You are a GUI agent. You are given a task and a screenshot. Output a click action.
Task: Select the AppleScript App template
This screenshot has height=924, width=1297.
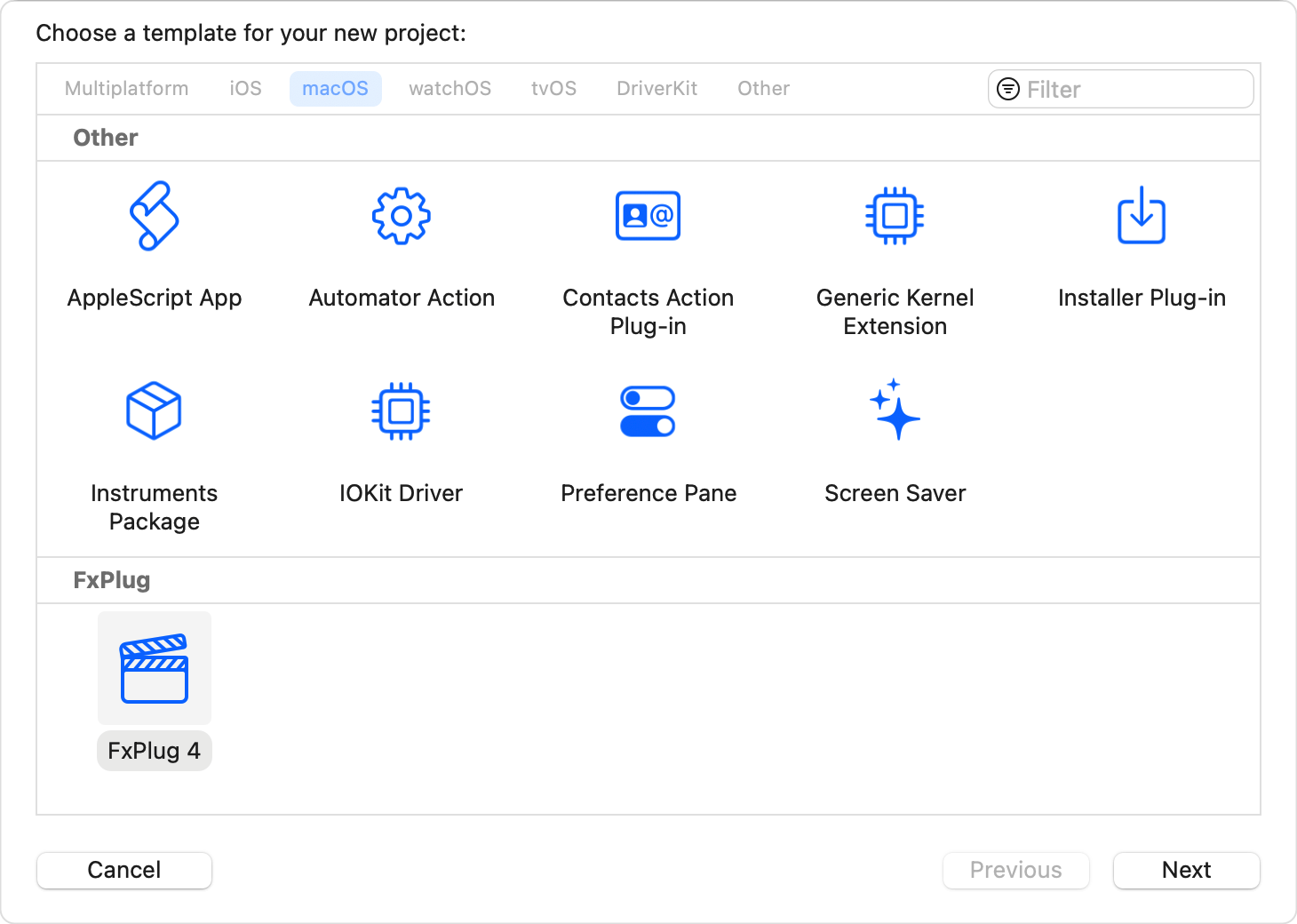point(155,249)
